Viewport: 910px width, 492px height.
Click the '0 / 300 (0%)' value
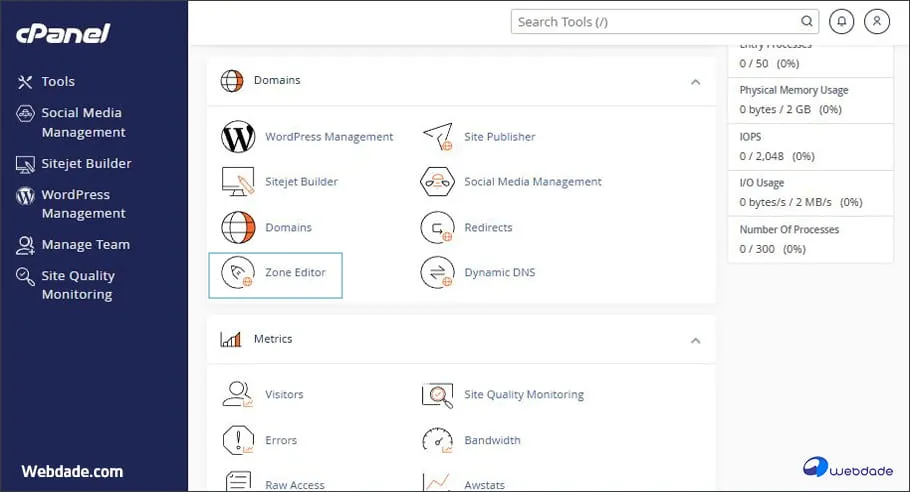[x=772, y=249]
